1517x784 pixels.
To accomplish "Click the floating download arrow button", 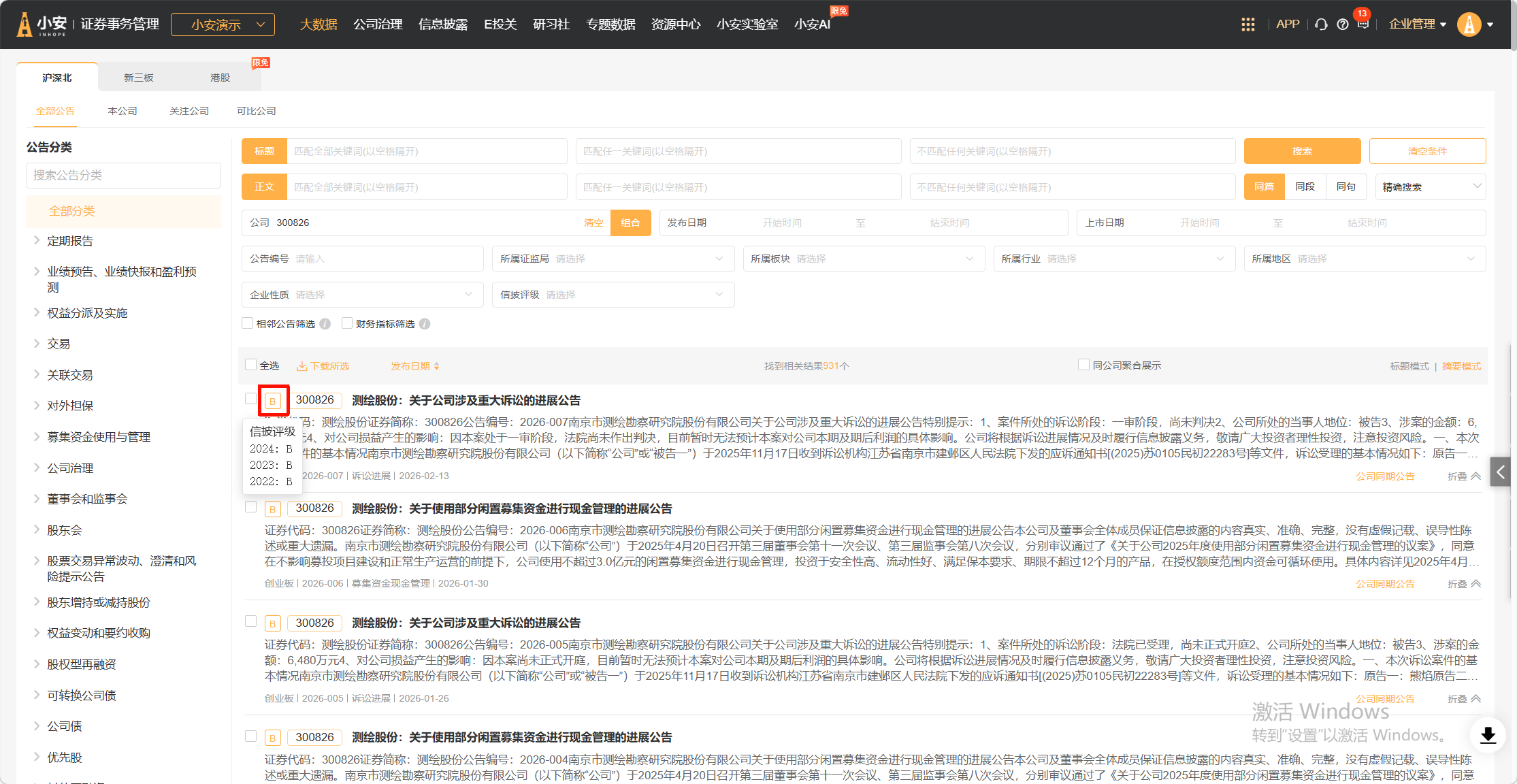I will point(1488,735).
